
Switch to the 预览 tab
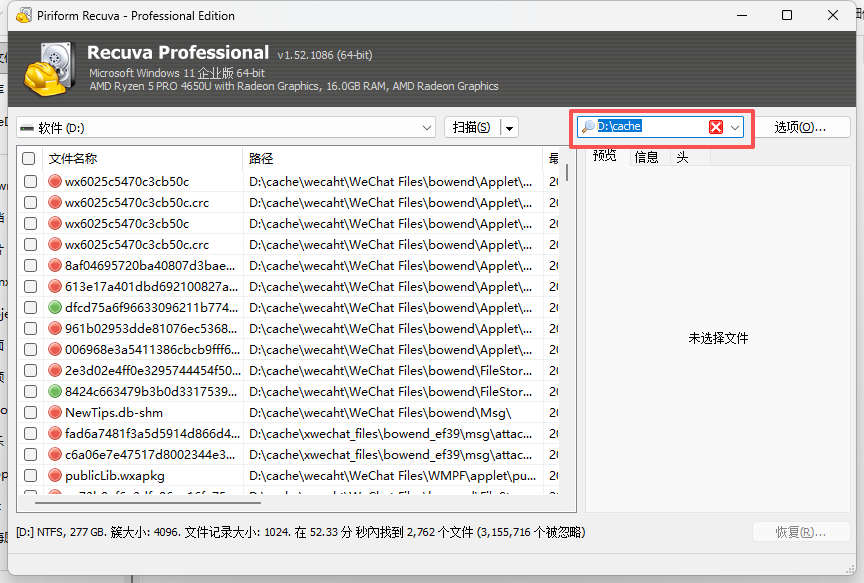[604, 157]
